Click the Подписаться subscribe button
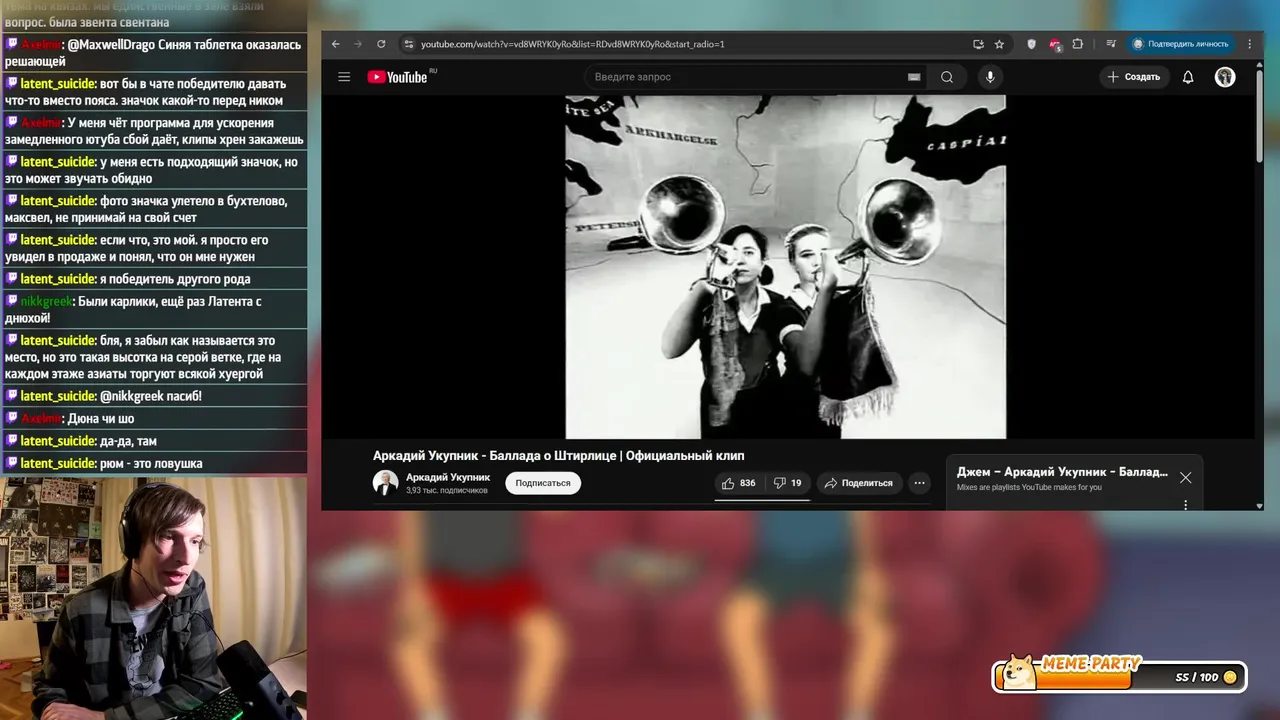The image size is (1280, 720). tap(543, 483)
